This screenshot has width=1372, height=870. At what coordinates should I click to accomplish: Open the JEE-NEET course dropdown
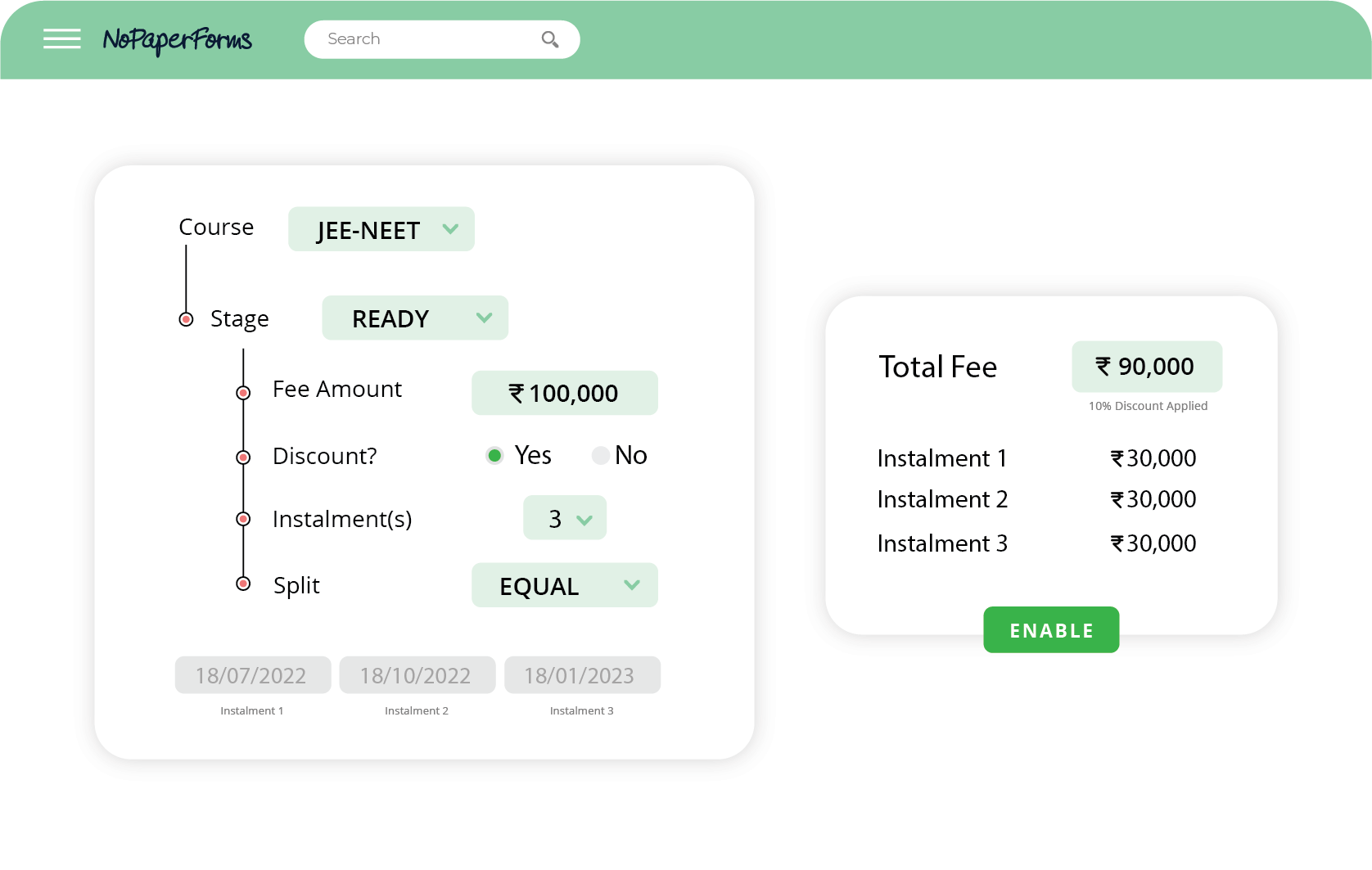click(381, 229)
